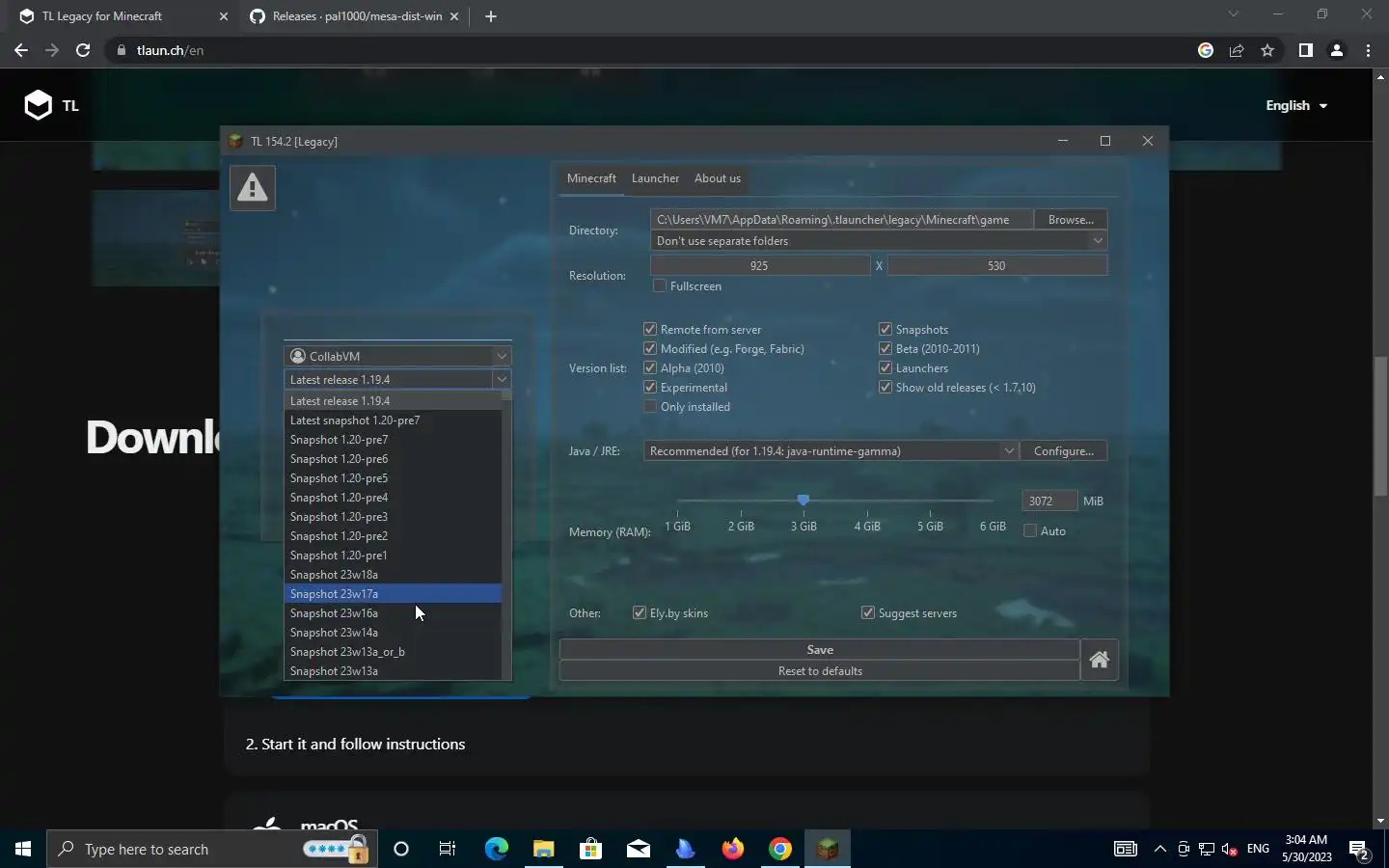Select the Minecraft settings tab
1389x868 pixels.
tap(591, 178)
